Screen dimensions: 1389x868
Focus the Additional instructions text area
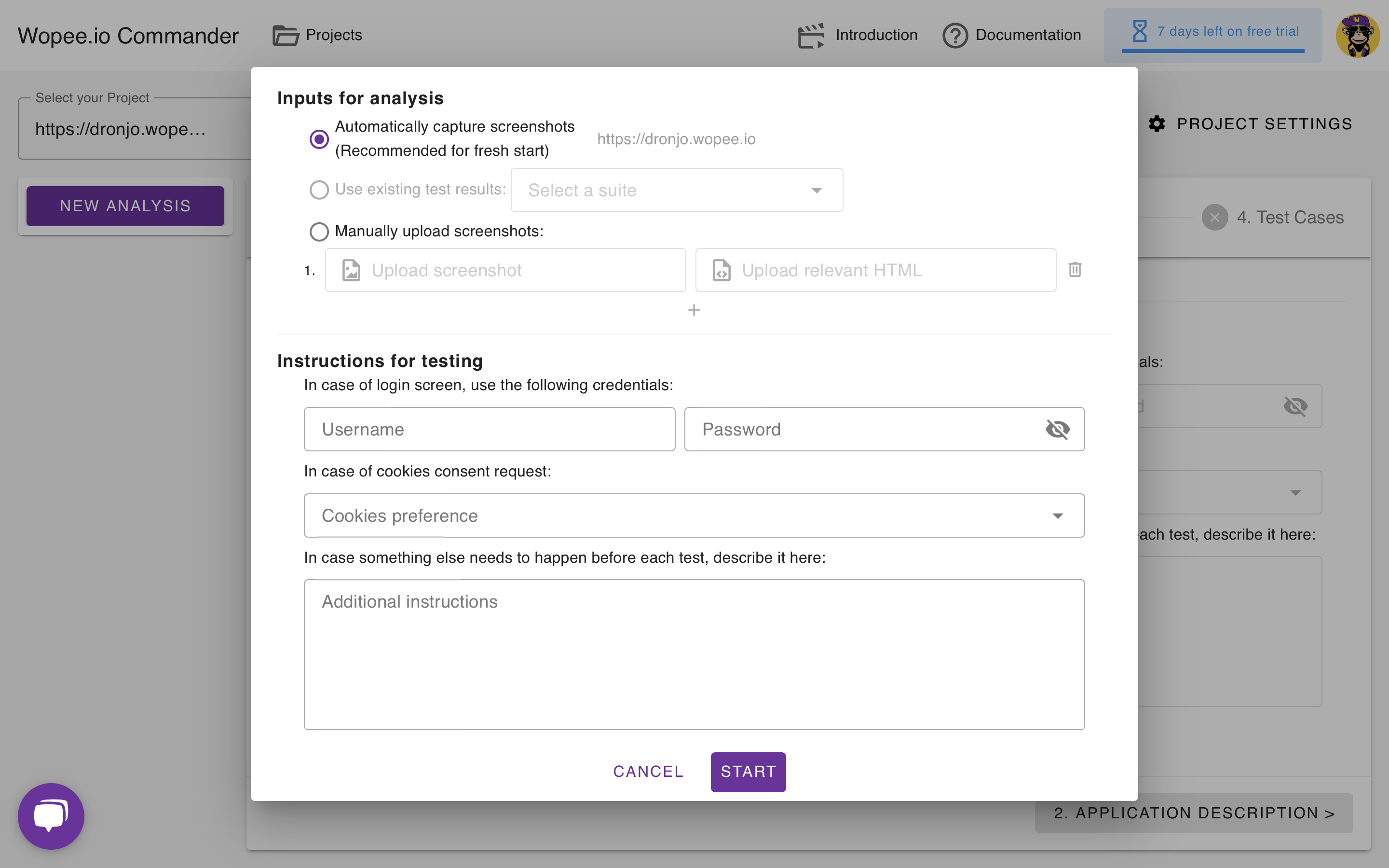pyautogui.click(x=694, y=654)
